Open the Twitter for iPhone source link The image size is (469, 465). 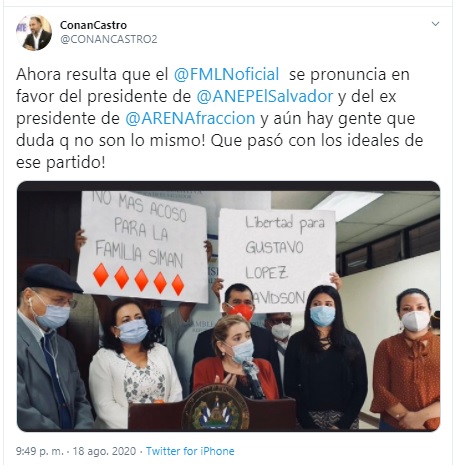(x=190, y=451)
